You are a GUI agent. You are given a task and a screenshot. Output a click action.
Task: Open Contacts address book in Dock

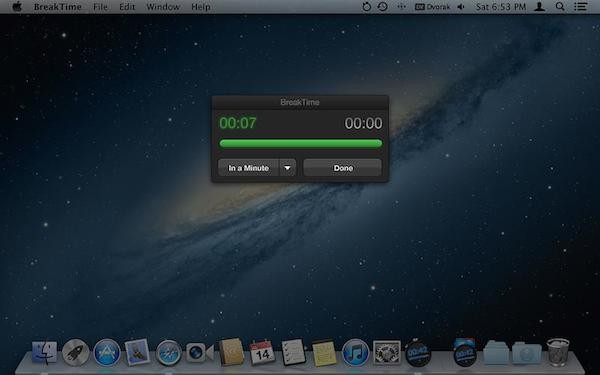point(231,352)
